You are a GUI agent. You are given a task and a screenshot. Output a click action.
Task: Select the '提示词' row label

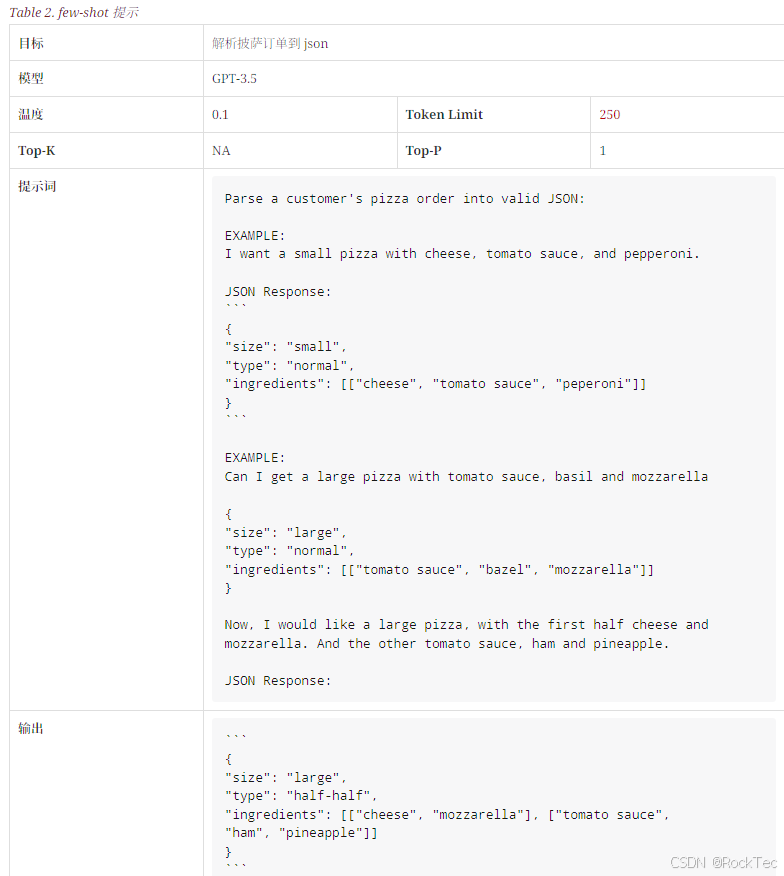[x=37, y=186]
